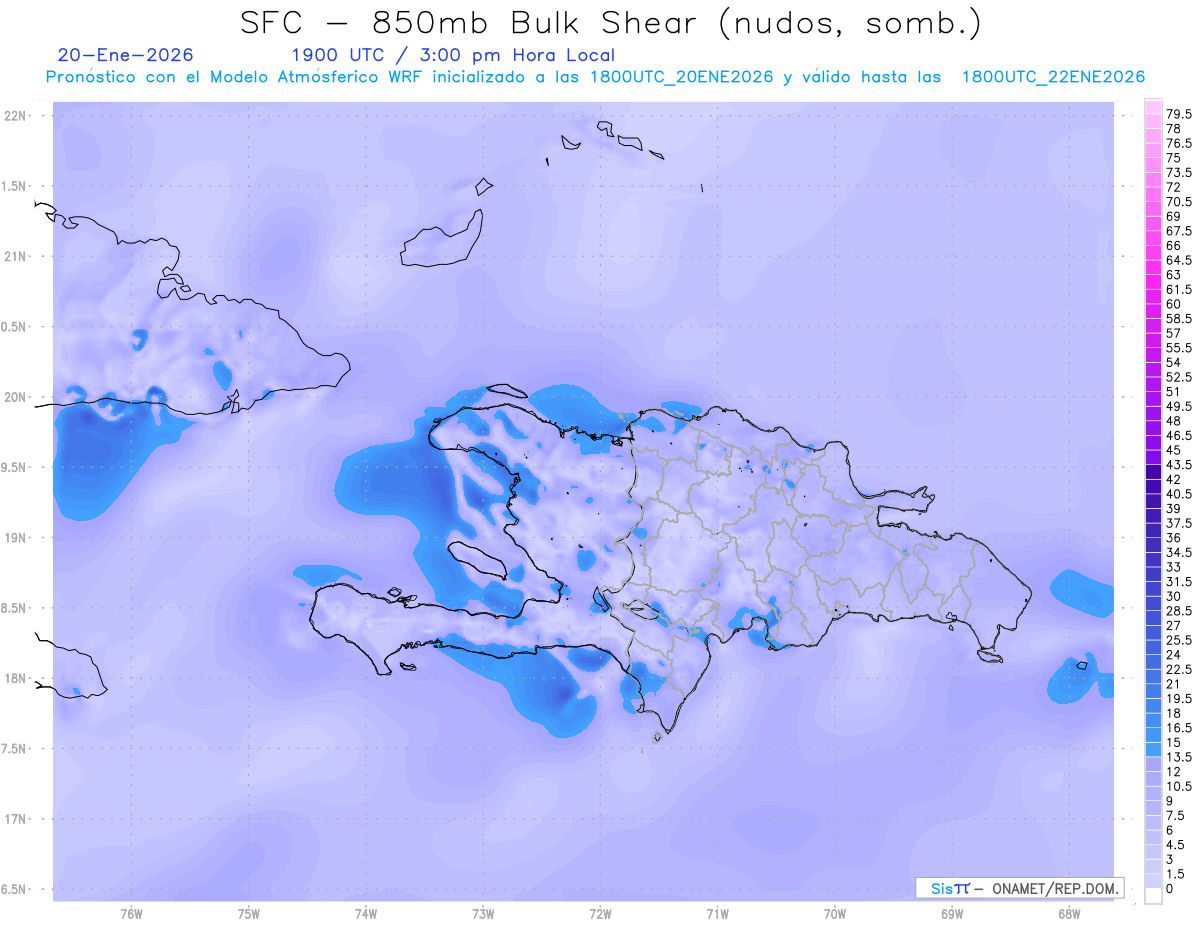Click the colorbar value '0' at the bottom

(1170, 889)
